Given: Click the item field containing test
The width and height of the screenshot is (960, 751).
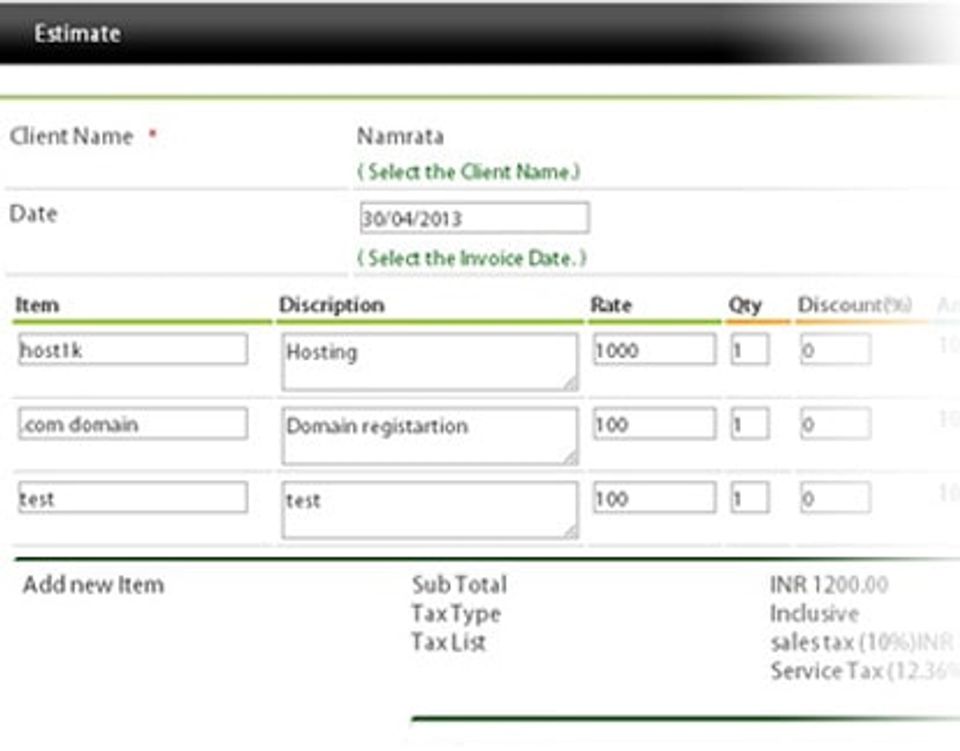Looking at the screenshot, I should click(133, 498).
